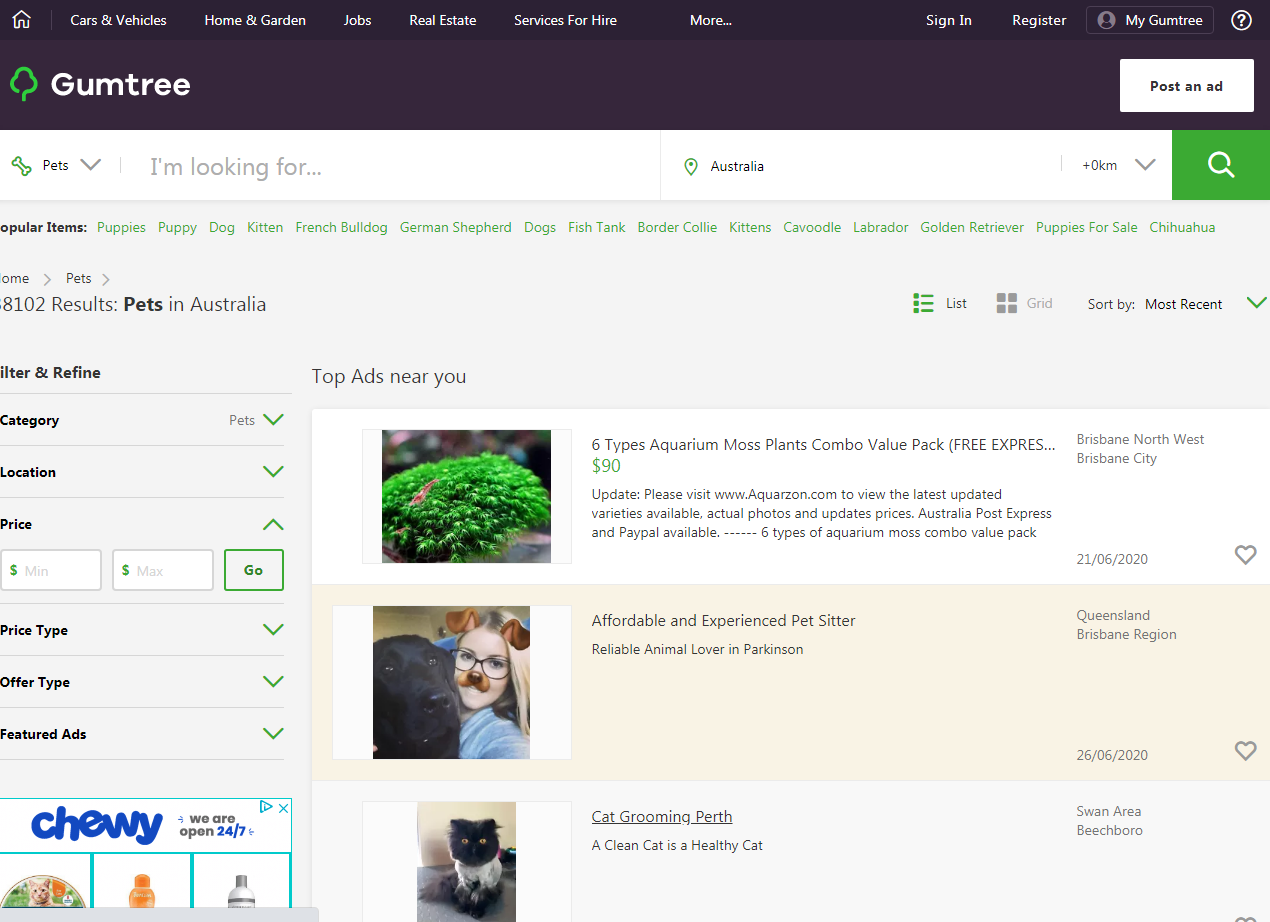Screen dimensions: 1270x922
Task: Start a search with the green magnifier button
Action: click(x=1220, y=164)
